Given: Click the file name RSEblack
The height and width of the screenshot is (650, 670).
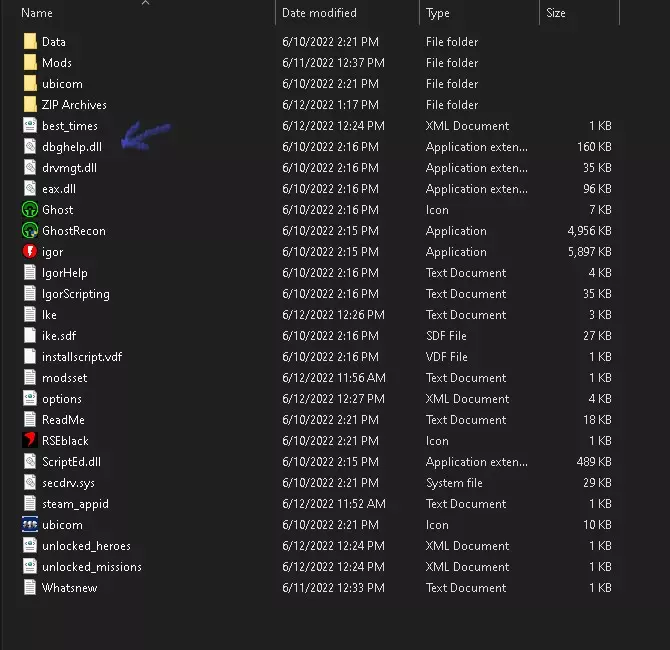Looking at the screenshot, I should [x=65, y=441].
